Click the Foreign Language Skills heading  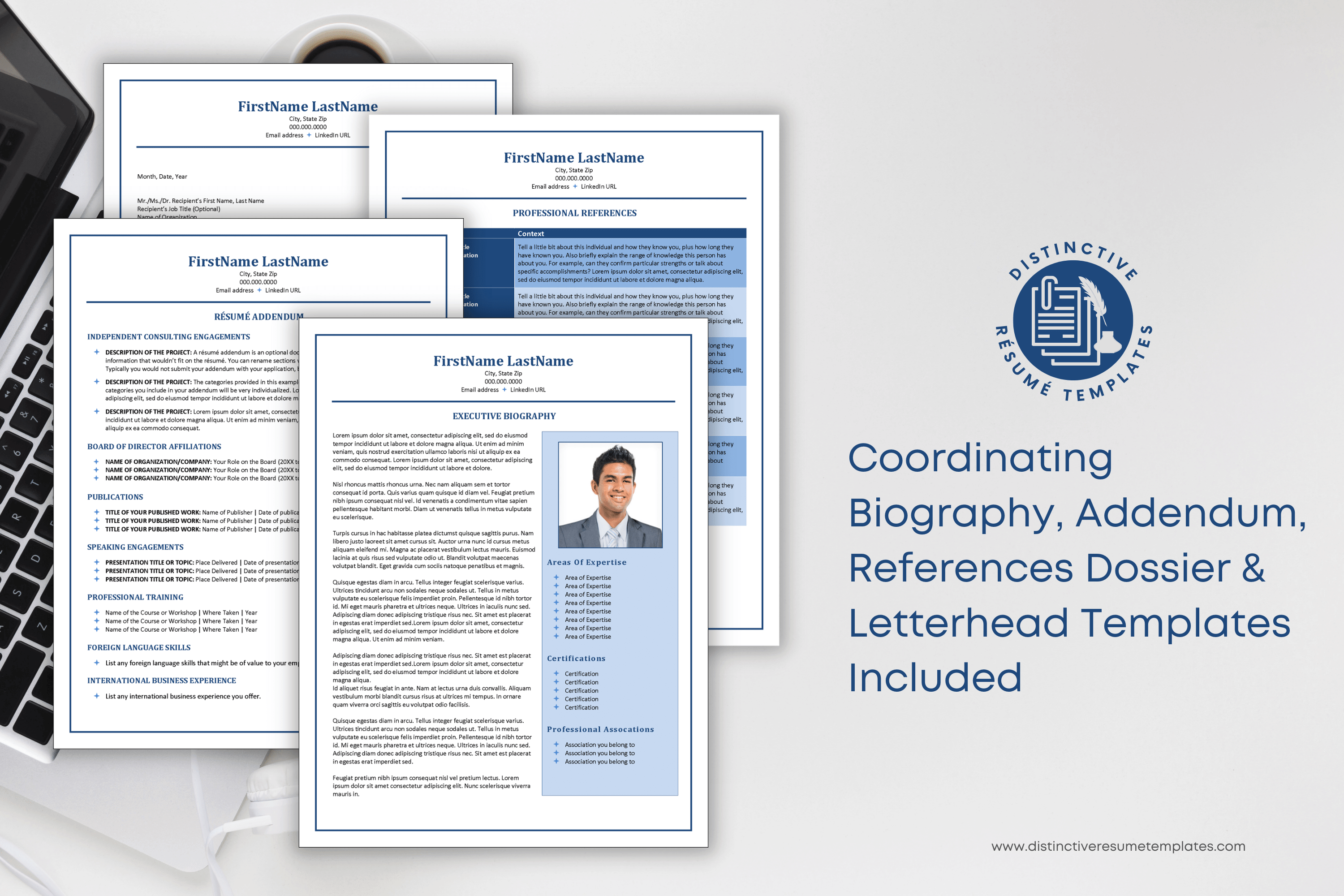coord(139,647)
